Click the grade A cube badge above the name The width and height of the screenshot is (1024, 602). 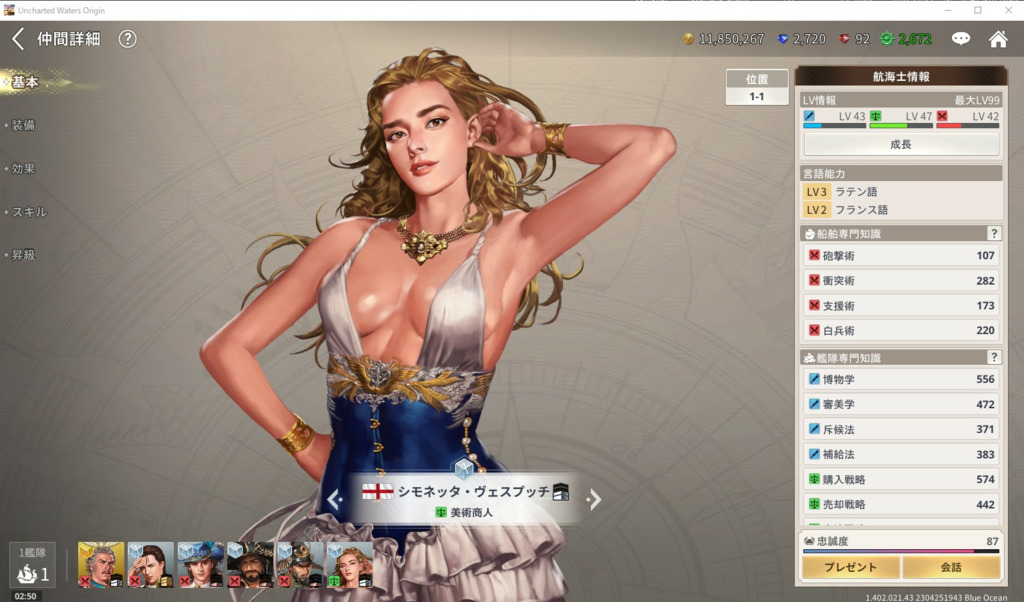click(x=464, y=467)
